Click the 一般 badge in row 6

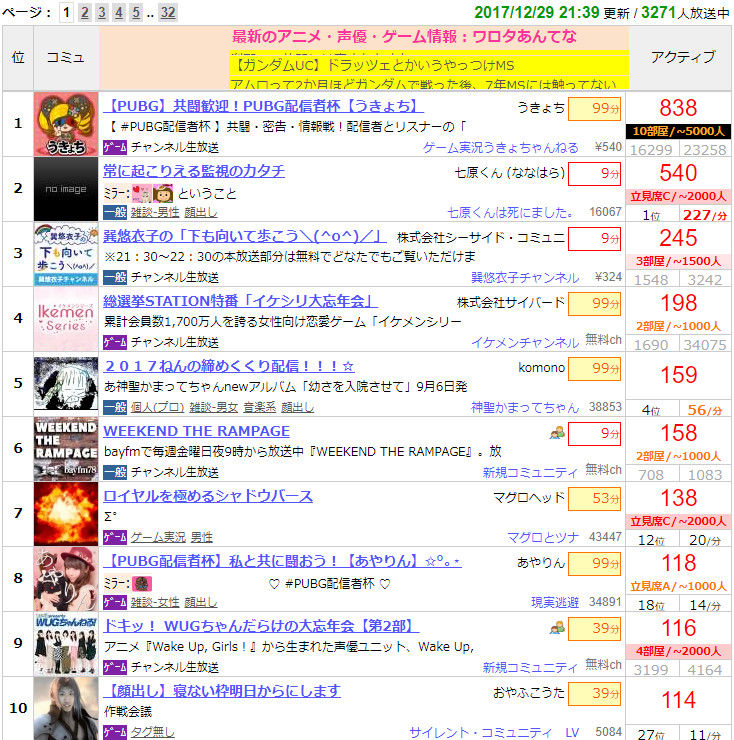click(x=115, y=472)
